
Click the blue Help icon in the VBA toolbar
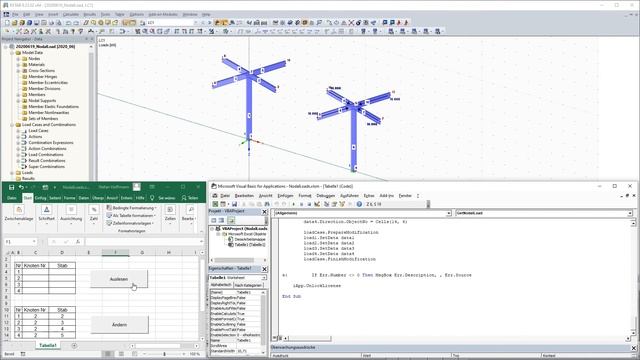[359, 204]
